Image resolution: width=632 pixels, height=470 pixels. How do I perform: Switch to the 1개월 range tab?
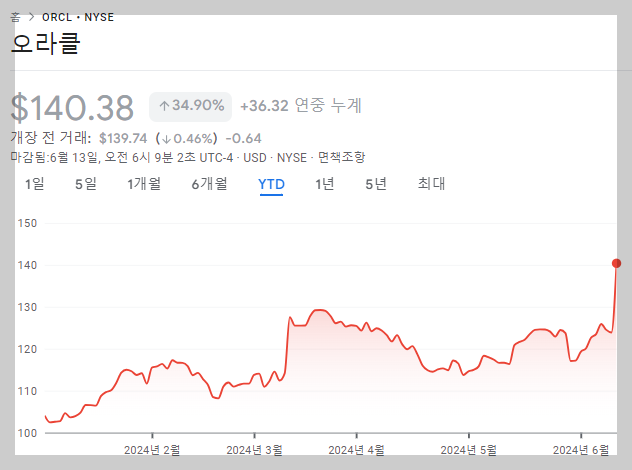(x=144, y=184)
